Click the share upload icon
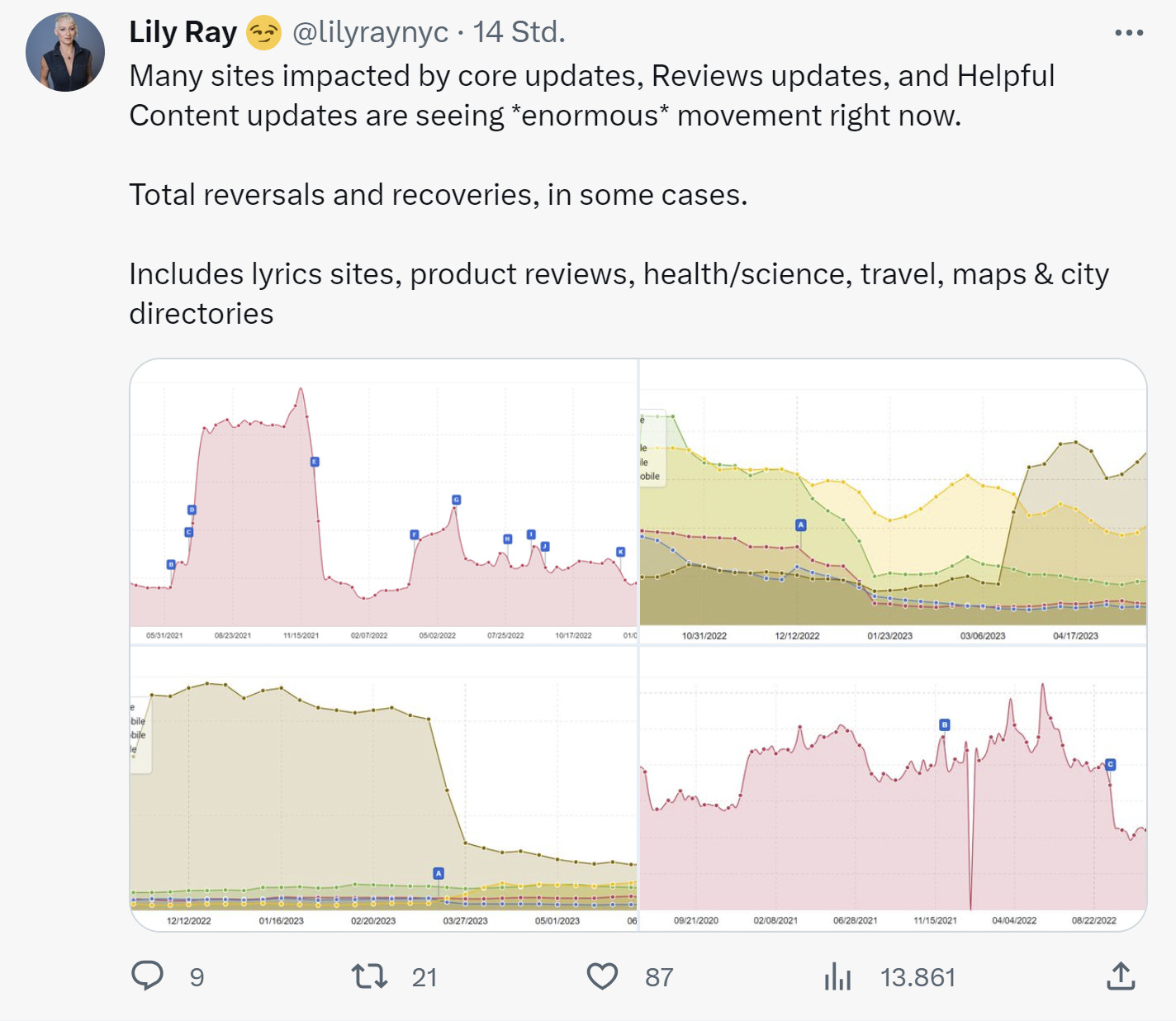1176x1021 pixels. point(1120,976)
